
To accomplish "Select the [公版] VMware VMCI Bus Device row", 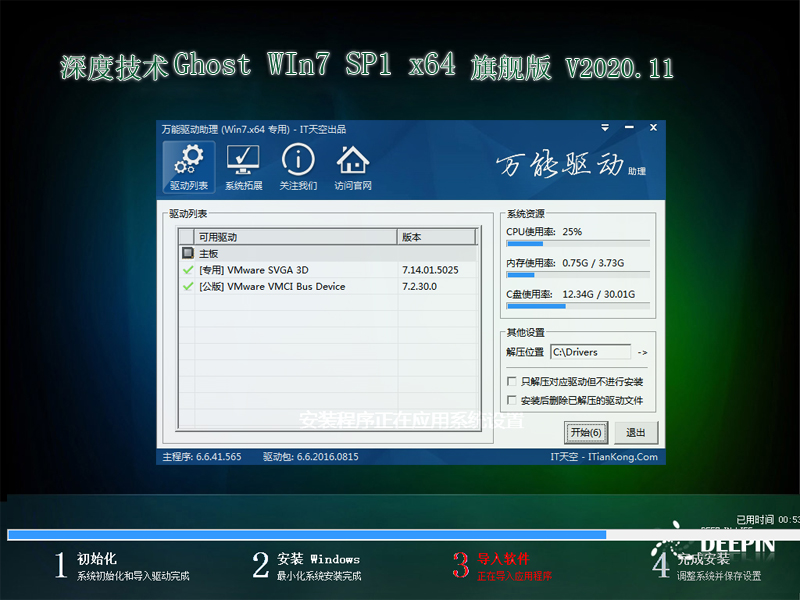I will pos(328,286).
